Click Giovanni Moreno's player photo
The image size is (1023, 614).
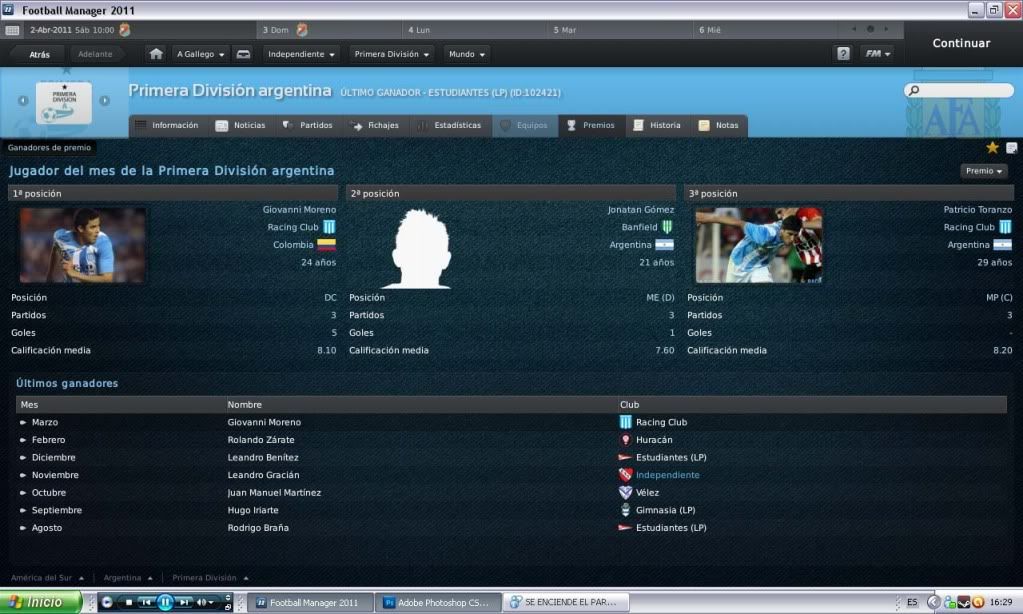[x=83, y=245]
